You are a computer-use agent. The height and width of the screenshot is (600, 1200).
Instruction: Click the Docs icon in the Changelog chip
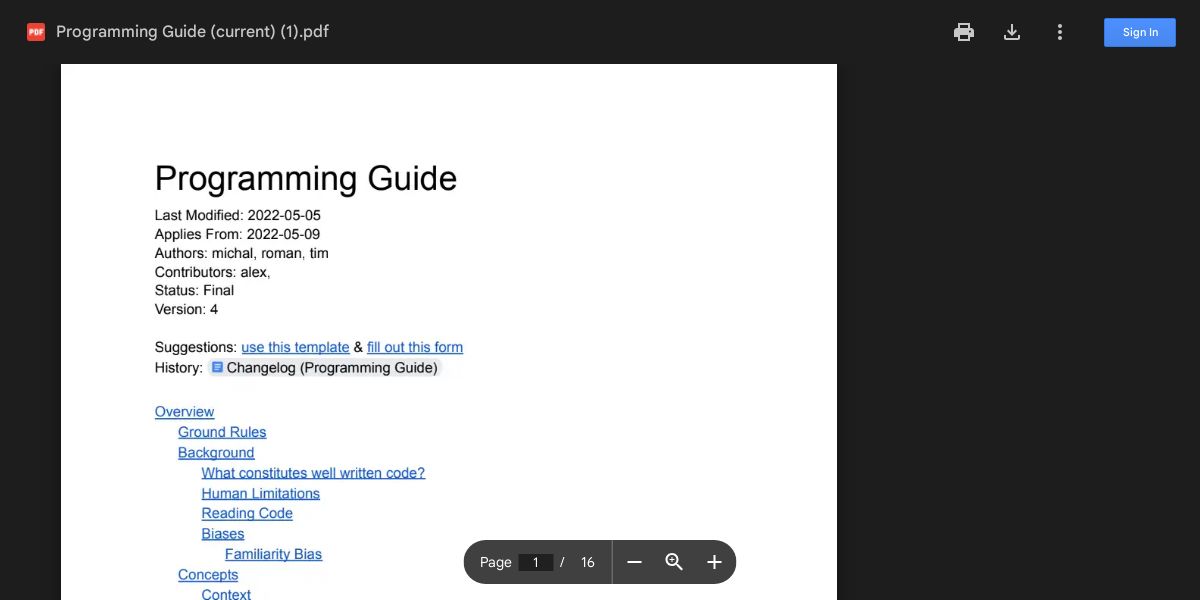point(217,367)
